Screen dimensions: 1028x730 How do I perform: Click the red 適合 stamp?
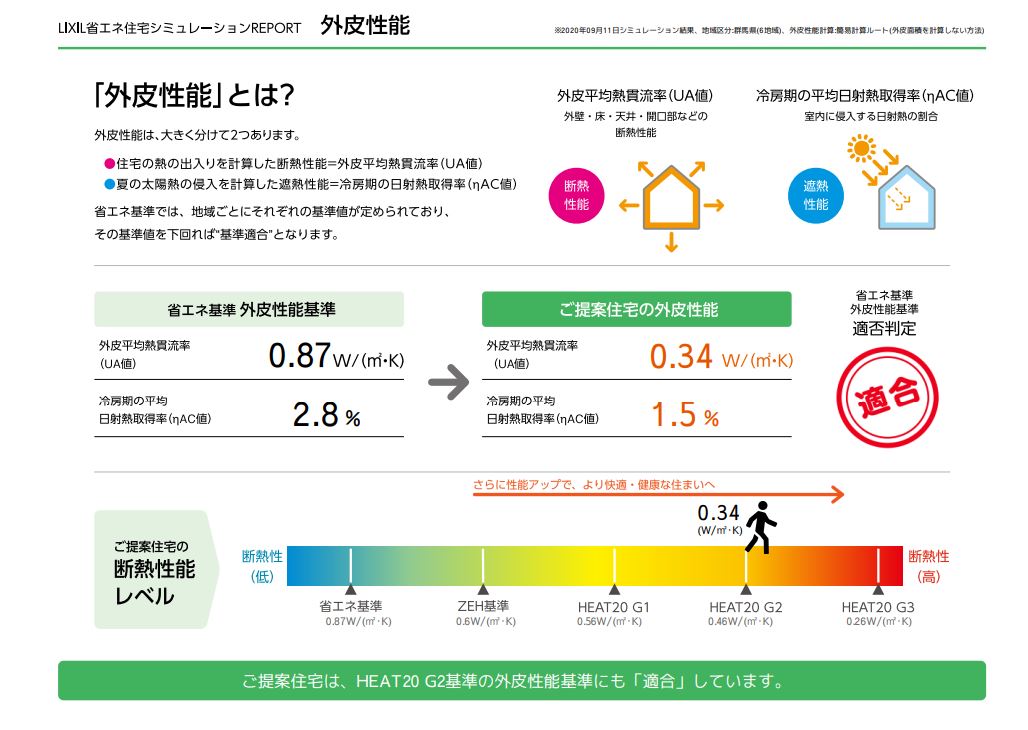[x=887, y=397]
